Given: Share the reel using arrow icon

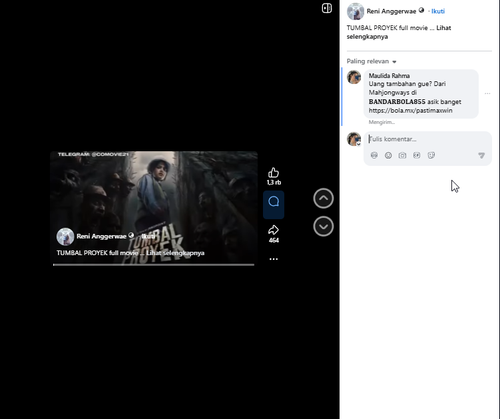Looking at the screenshot, I should 273,230.
